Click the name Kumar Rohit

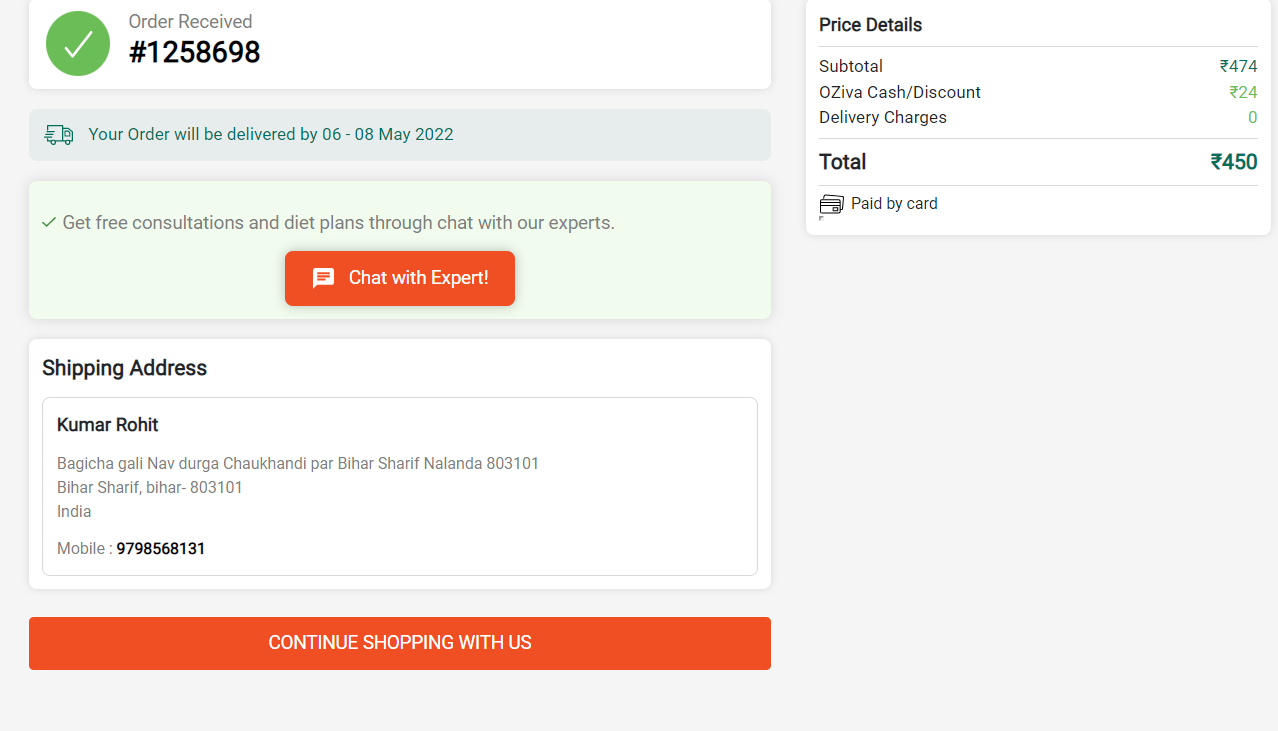coord(108,425)
